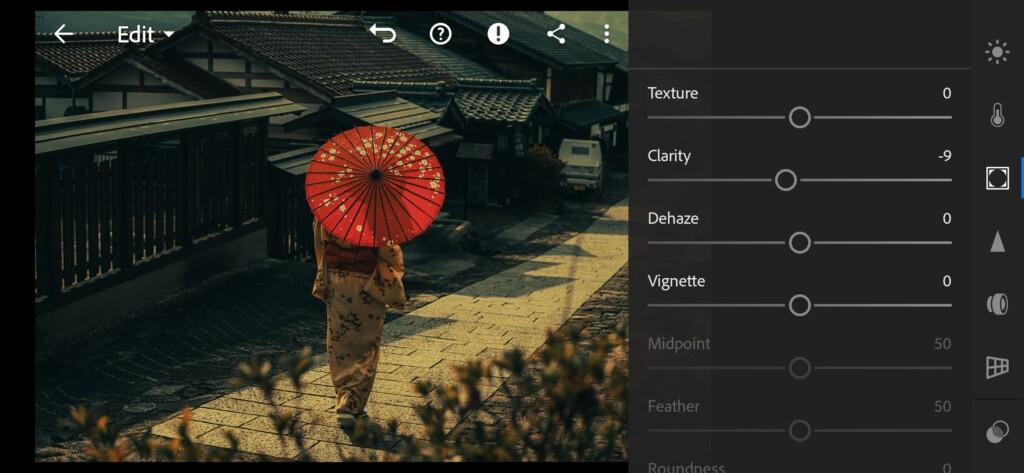Open the Edit mode dropdown
Screen dimensions: 1024x473
(x=145, y=35)
